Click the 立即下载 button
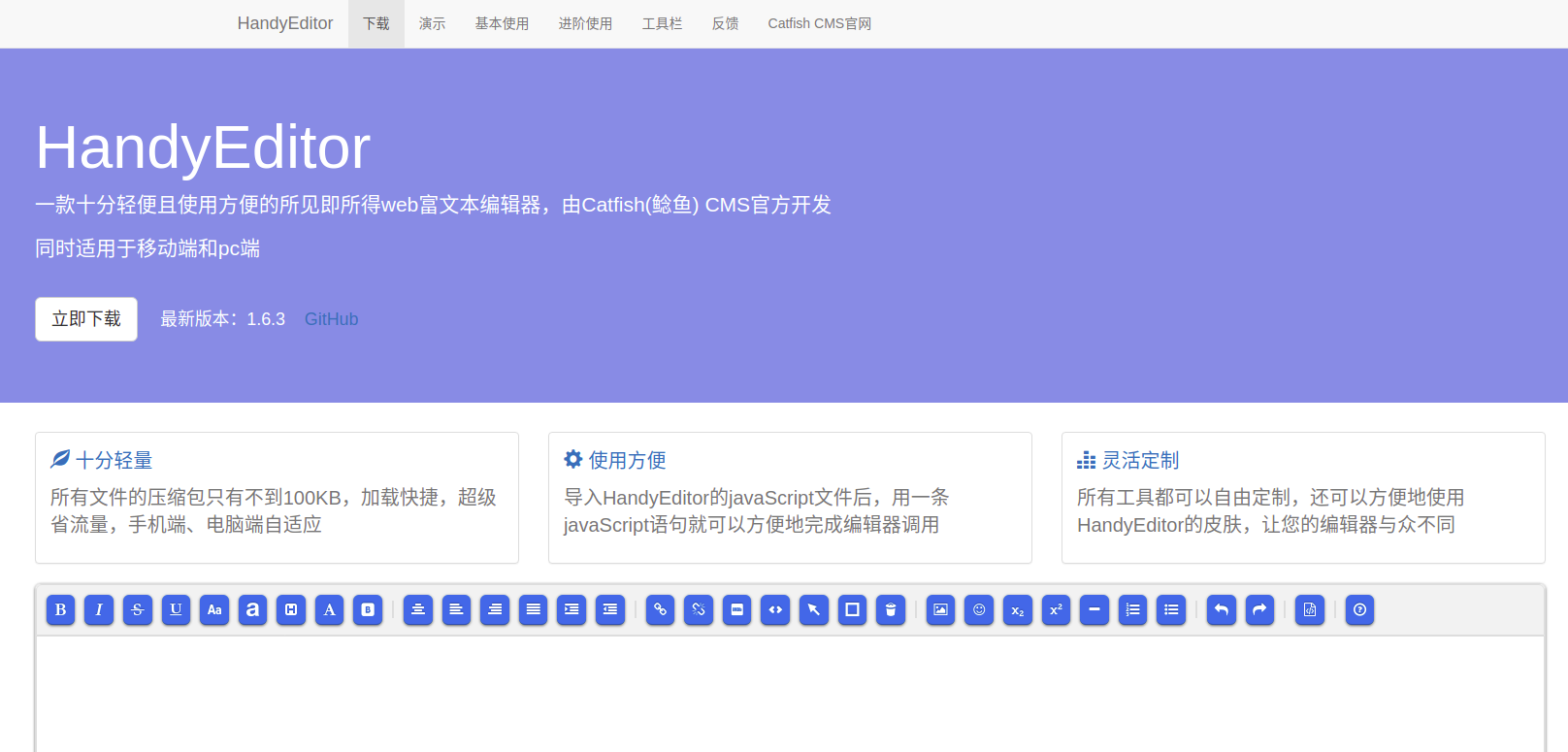 (86, 319)
